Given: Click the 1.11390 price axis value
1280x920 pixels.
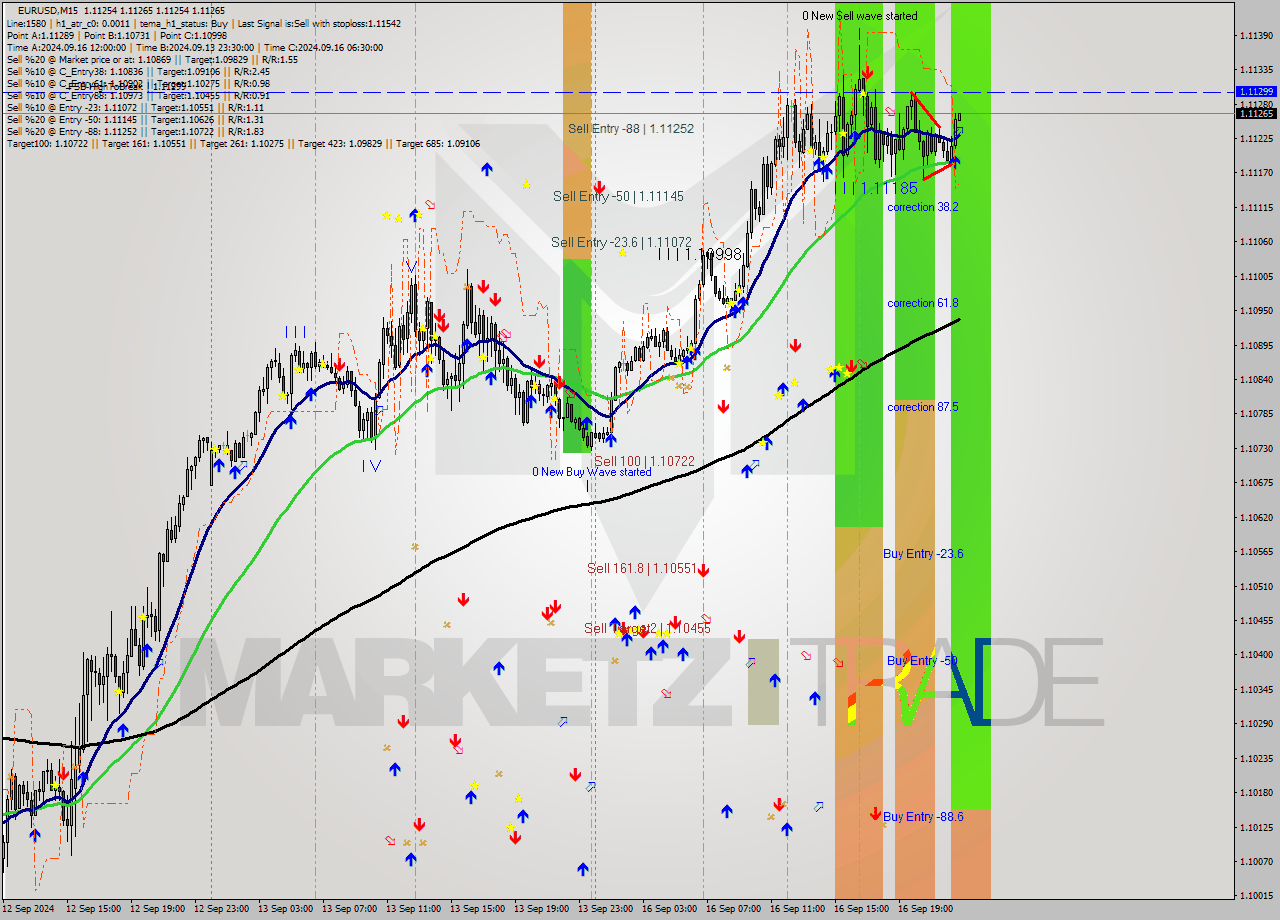Looking at the screenshot, I should (x=1256, y=36).
